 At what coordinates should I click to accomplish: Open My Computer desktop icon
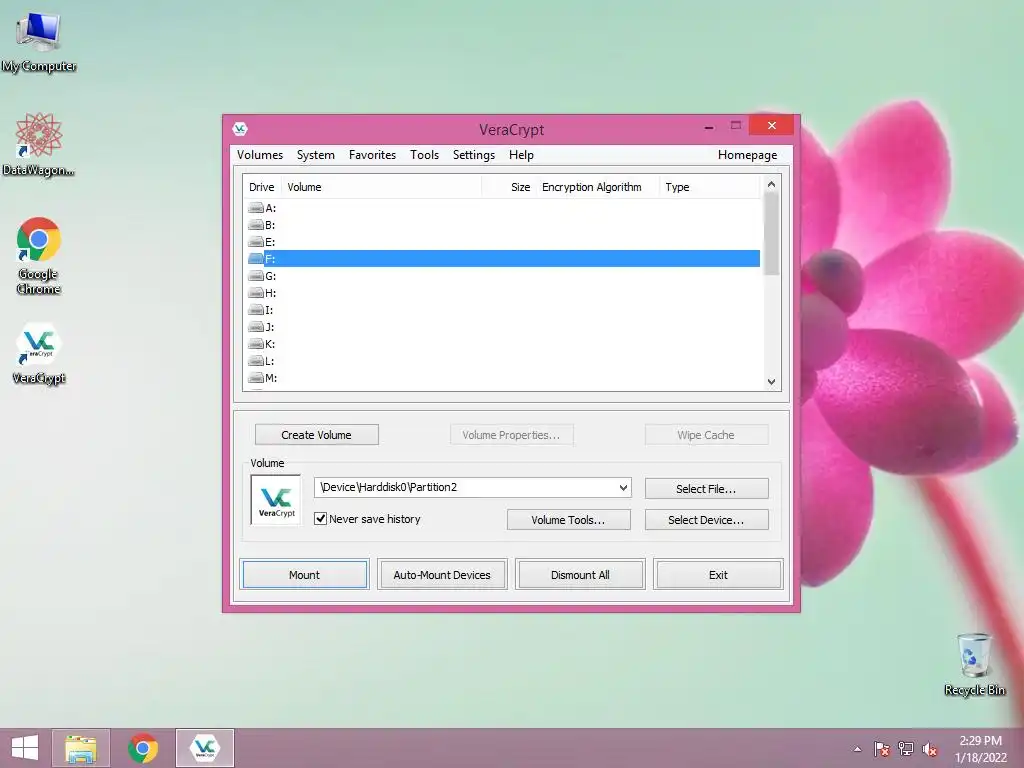tap(39, 42)
